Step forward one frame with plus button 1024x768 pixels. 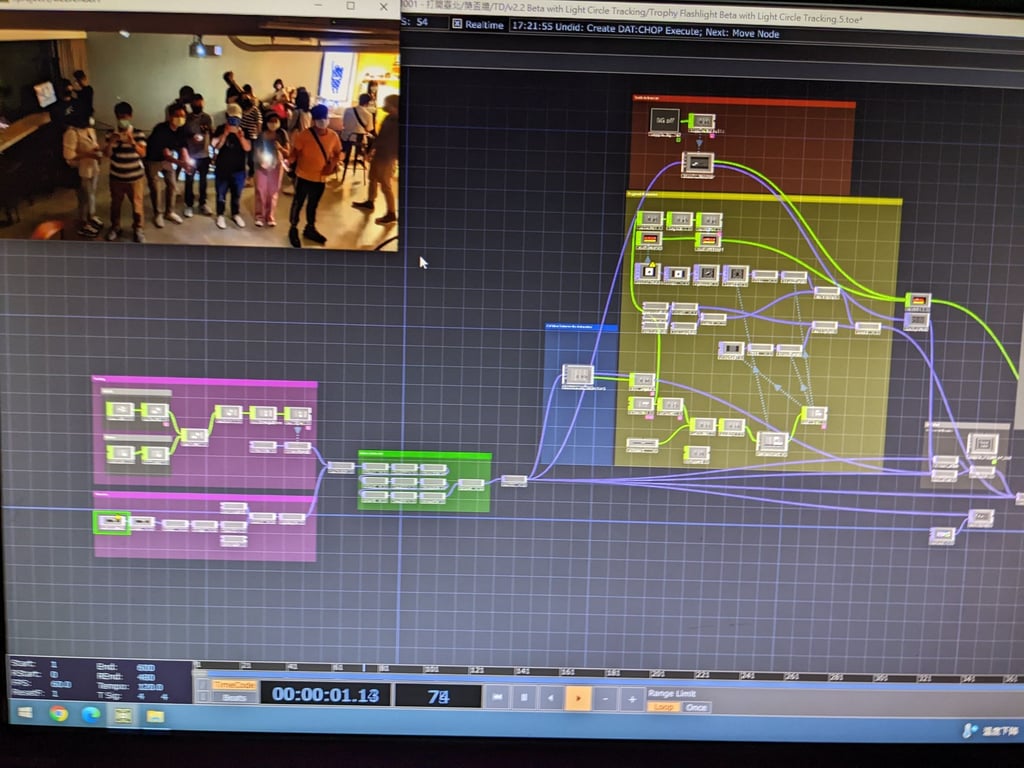click(x=632, y=699)
